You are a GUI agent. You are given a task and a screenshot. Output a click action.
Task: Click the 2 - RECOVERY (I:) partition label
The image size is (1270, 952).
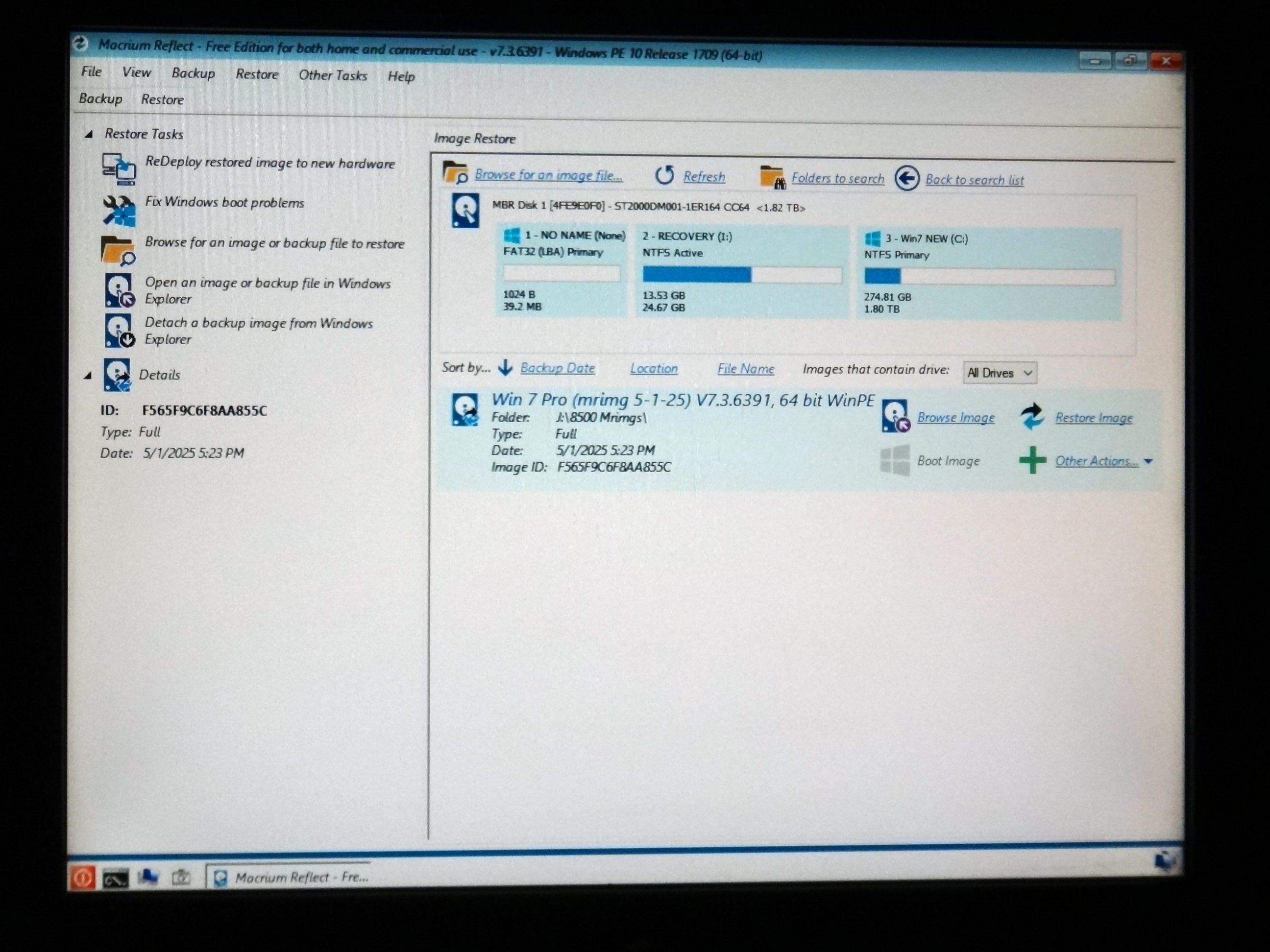pyautogui.click(x=687, y=237)
